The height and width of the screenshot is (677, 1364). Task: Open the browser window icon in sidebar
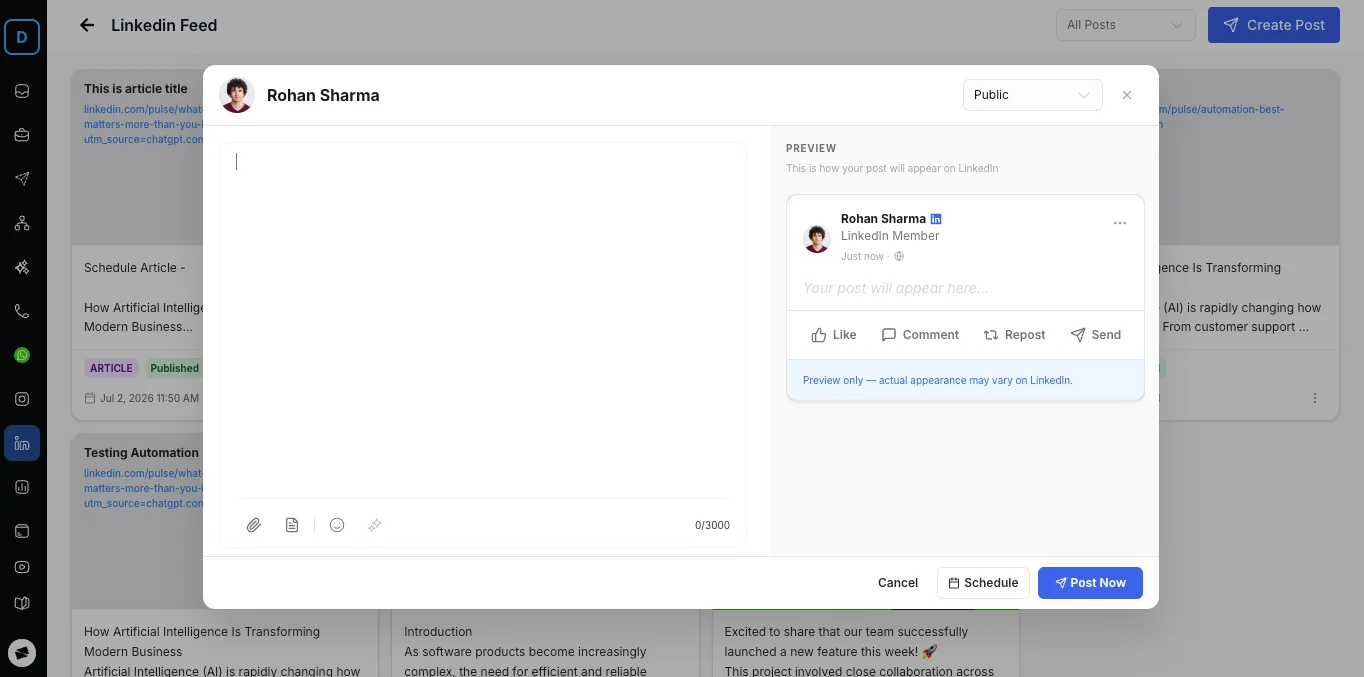point(22,531)
